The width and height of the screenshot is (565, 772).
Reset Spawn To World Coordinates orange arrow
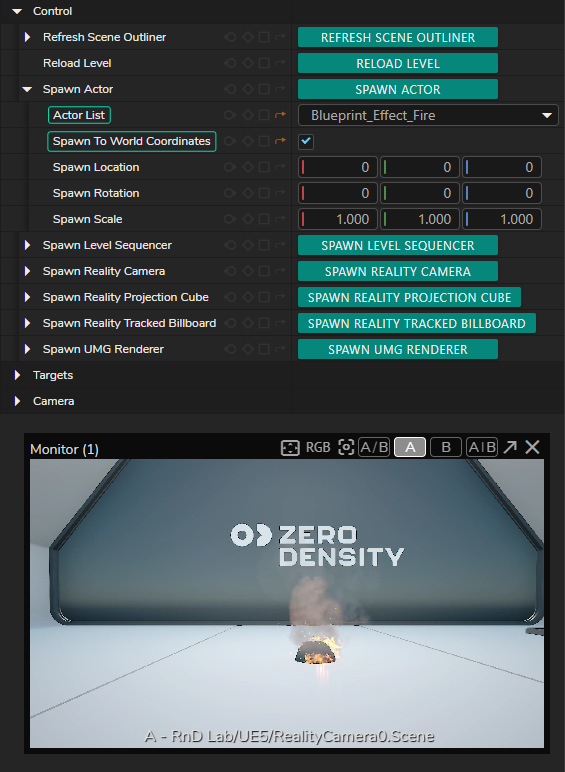[280, 141]
